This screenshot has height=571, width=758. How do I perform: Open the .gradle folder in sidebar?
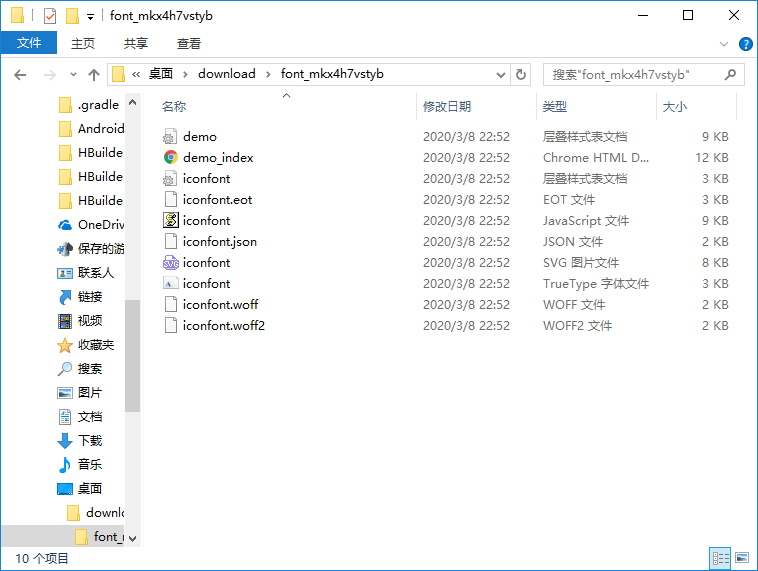point(89,105)
